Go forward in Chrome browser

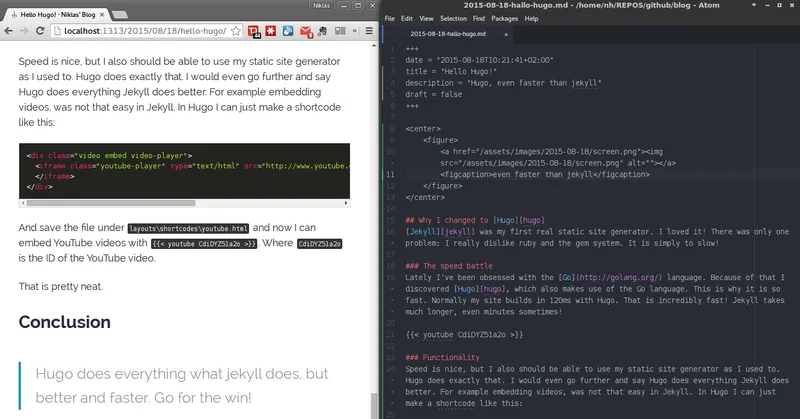[24, 31]
